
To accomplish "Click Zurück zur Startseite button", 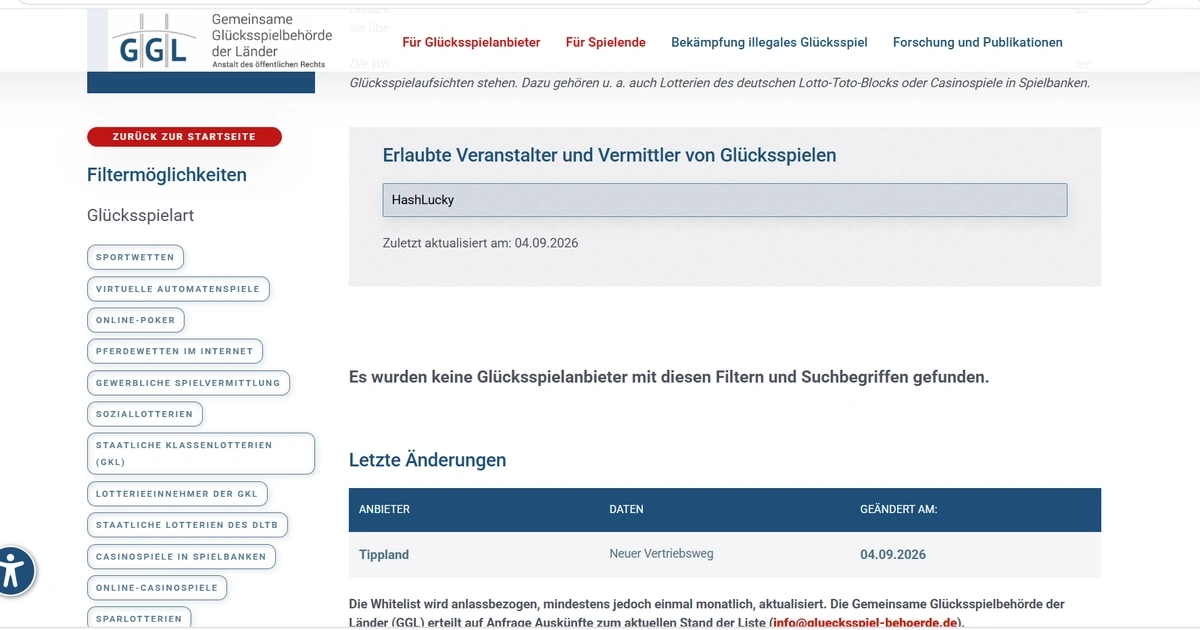I will pos(184,137).
